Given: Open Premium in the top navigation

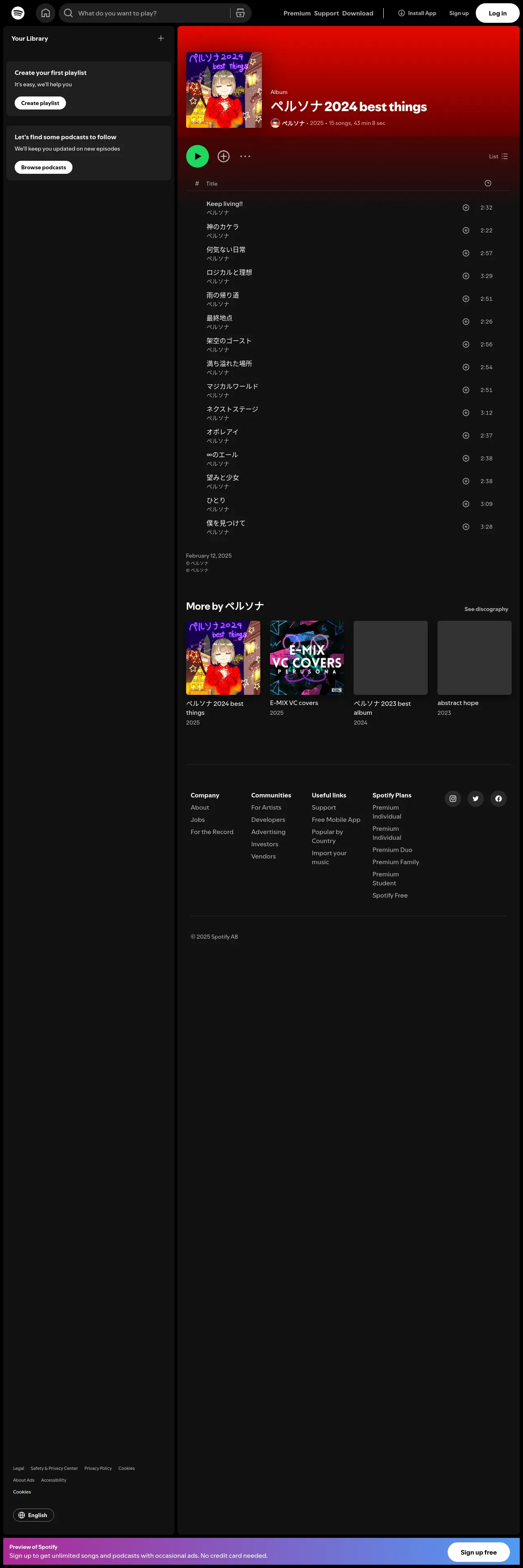Looking at the screenshot, I should coord(297,13).
